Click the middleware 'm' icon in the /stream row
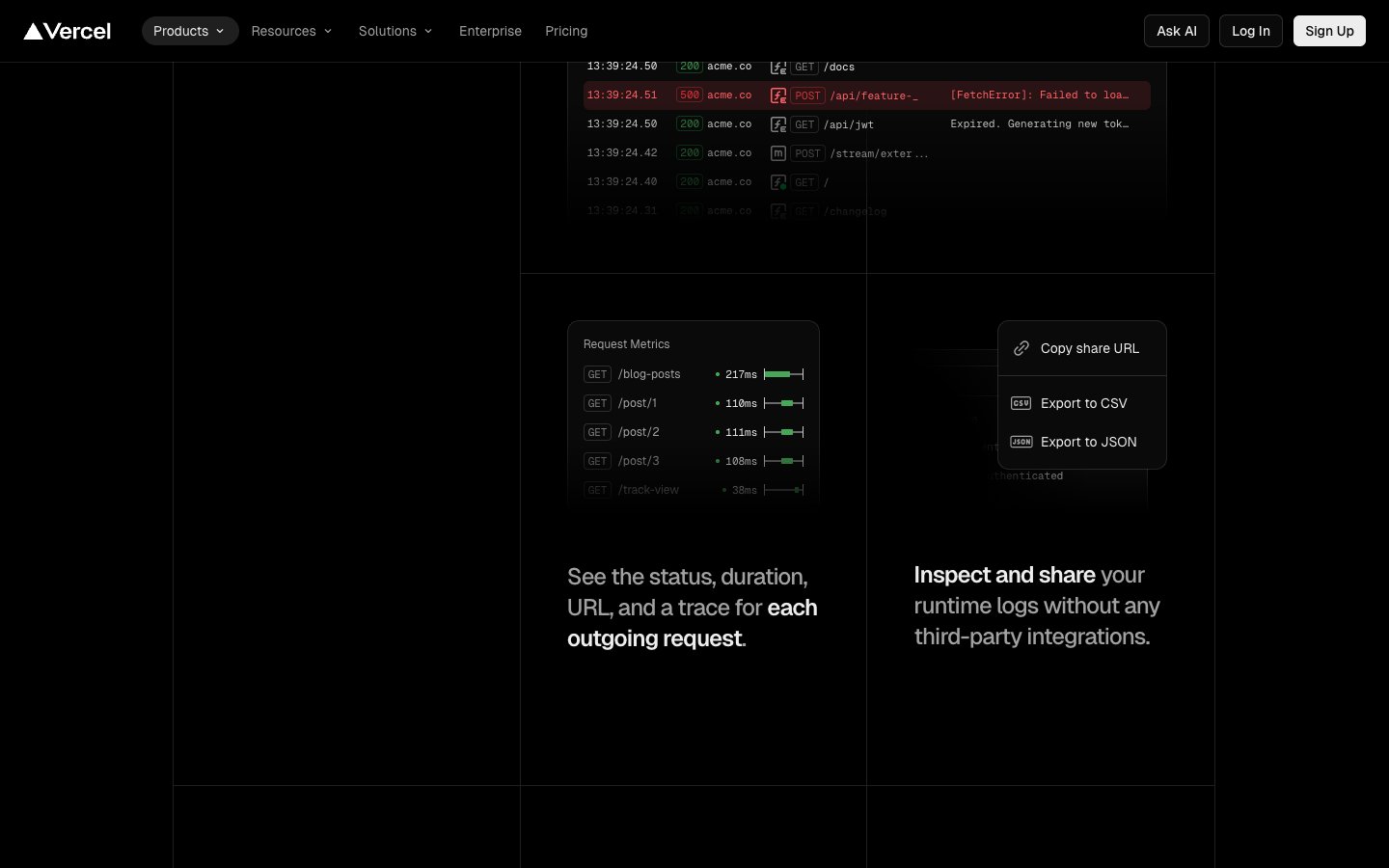This screenshot has width=1389, height=868. point(778,153)
